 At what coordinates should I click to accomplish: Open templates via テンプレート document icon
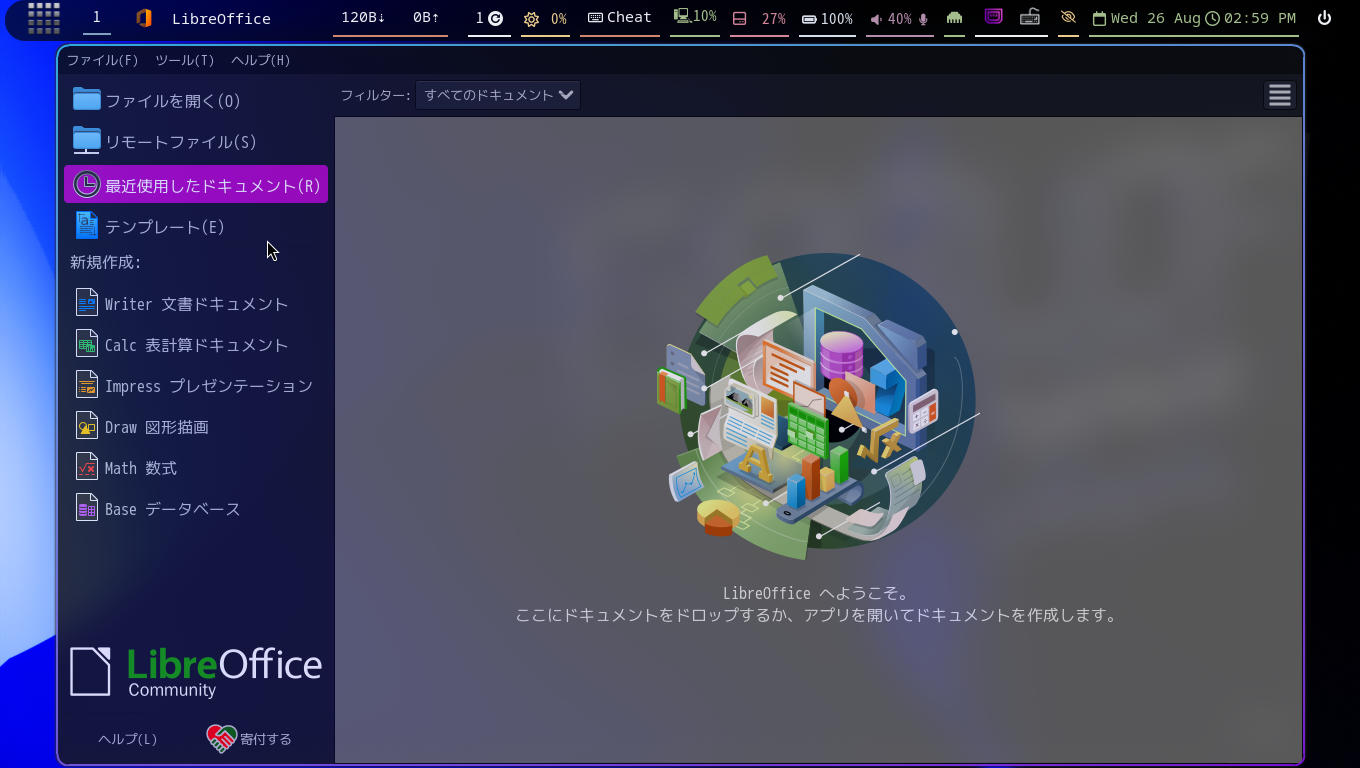87,226
